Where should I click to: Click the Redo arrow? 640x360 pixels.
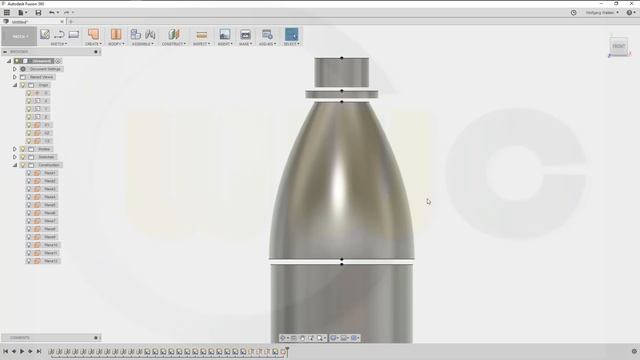(66, 13)
